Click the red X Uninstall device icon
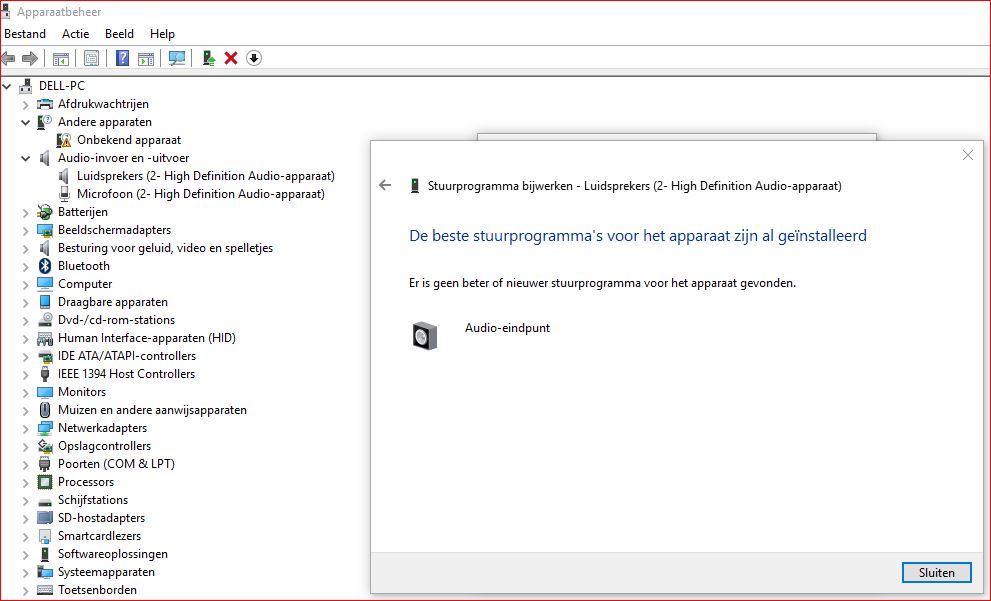 pos(231,59)
